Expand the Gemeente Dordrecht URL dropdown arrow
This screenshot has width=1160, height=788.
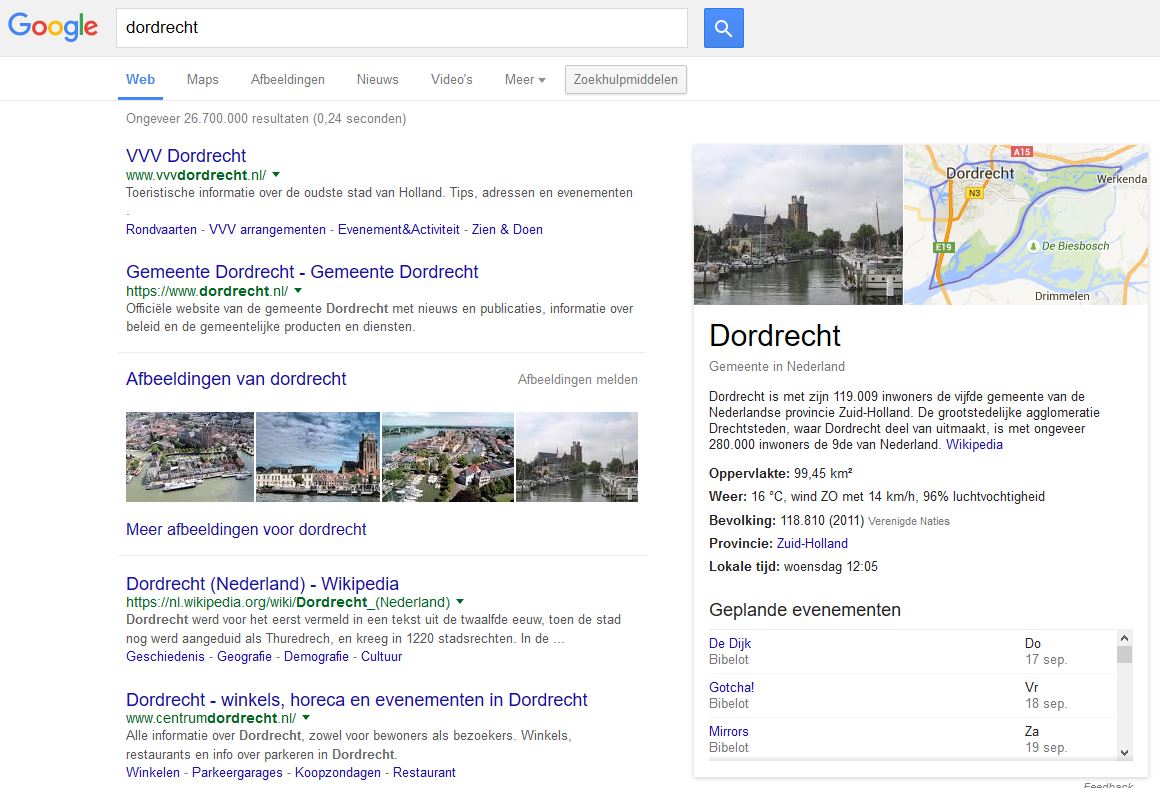point(298,291)
